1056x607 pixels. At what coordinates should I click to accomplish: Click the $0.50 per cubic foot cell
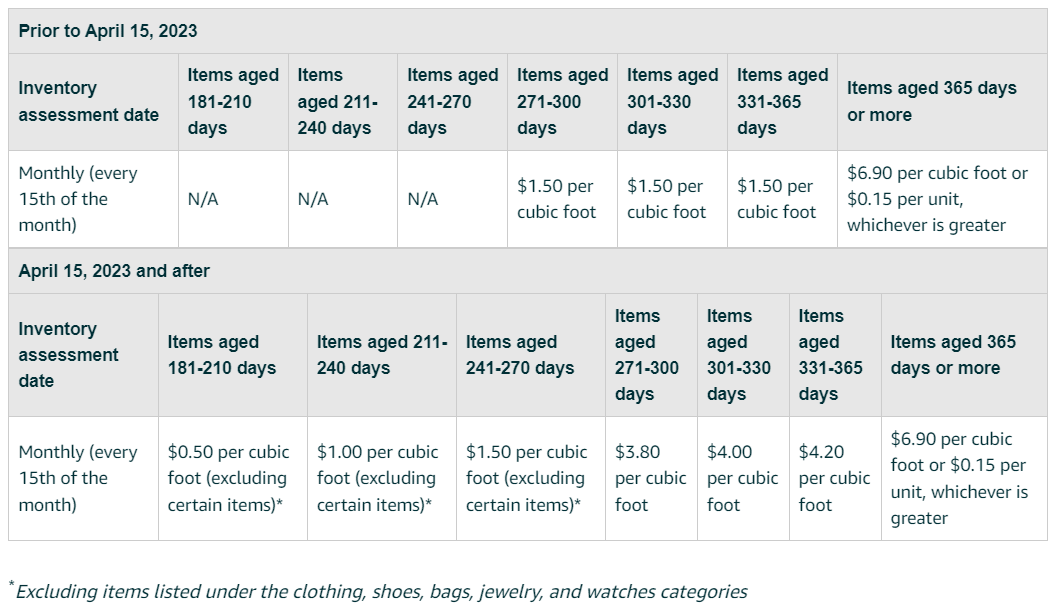232,478
